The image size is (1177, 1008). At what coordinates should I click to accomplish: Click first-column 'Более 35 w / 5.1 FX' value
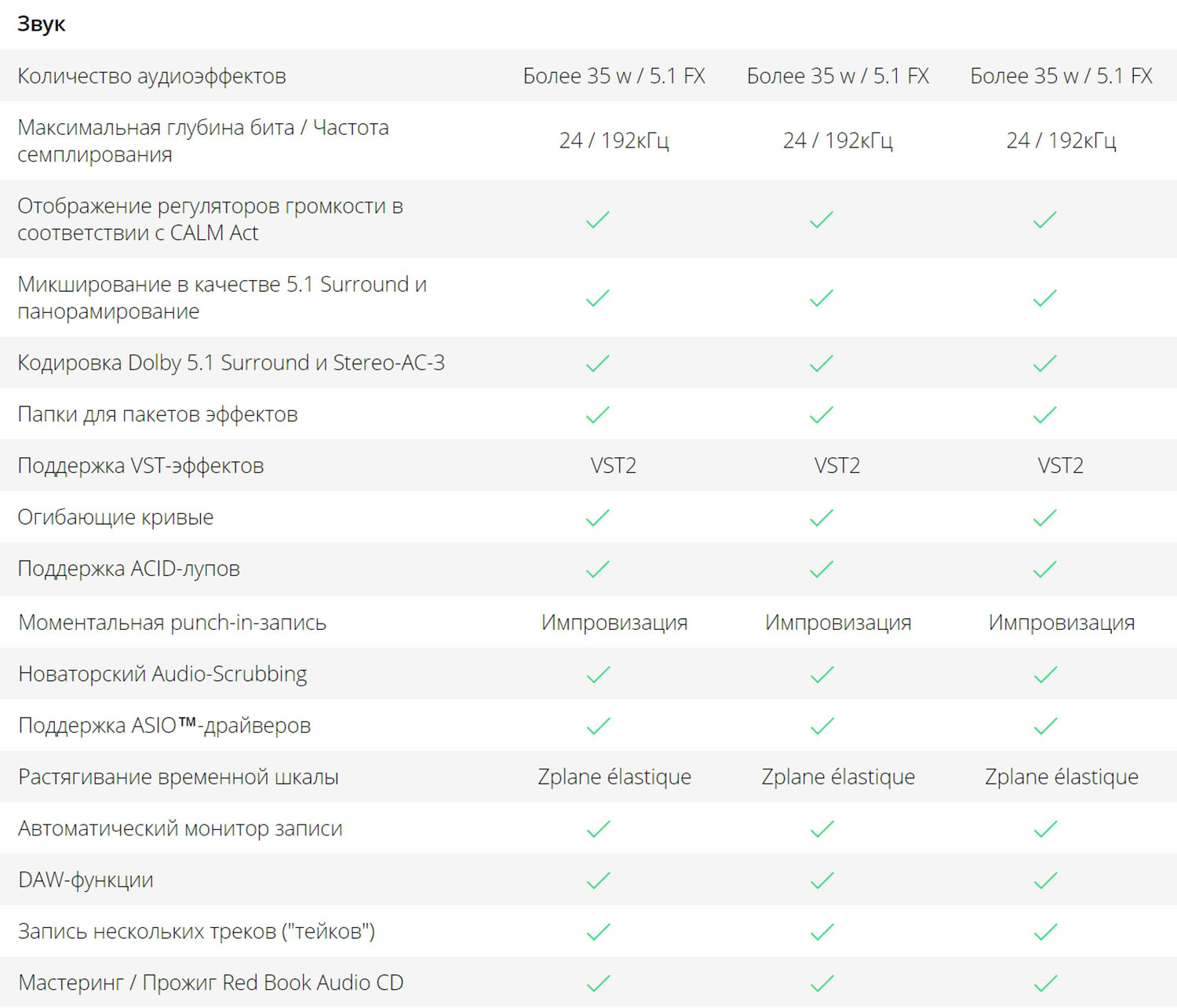(x=614, y=76)
